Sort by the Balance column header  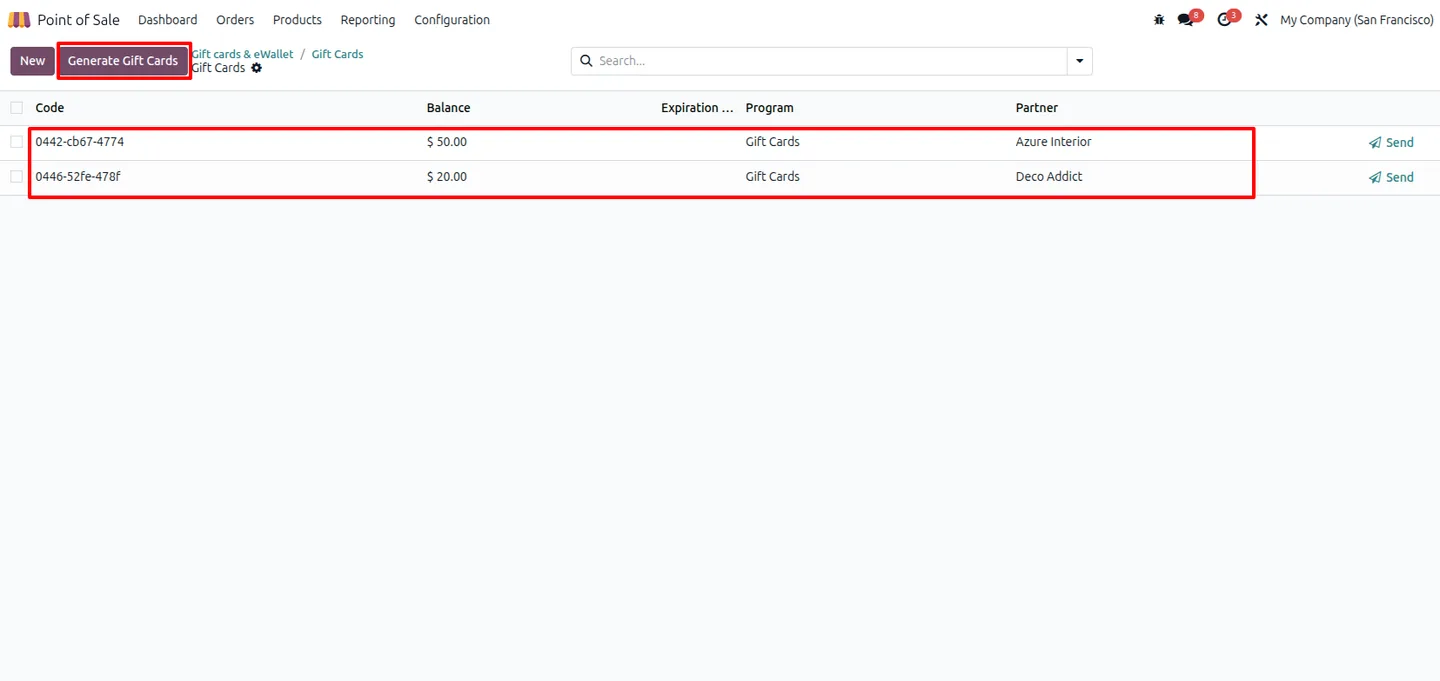point(448,108)
